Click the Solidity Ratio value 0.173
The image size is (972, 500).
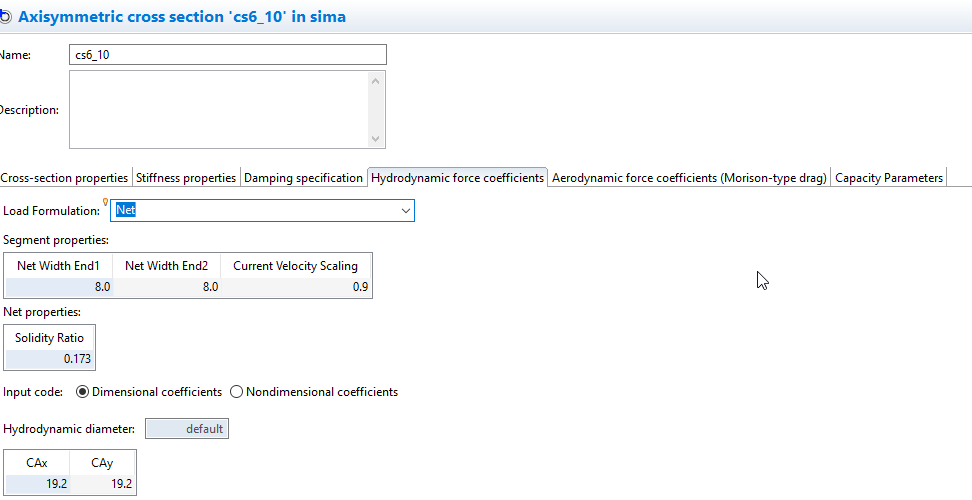pyautogui.click(x=50, y=358)
